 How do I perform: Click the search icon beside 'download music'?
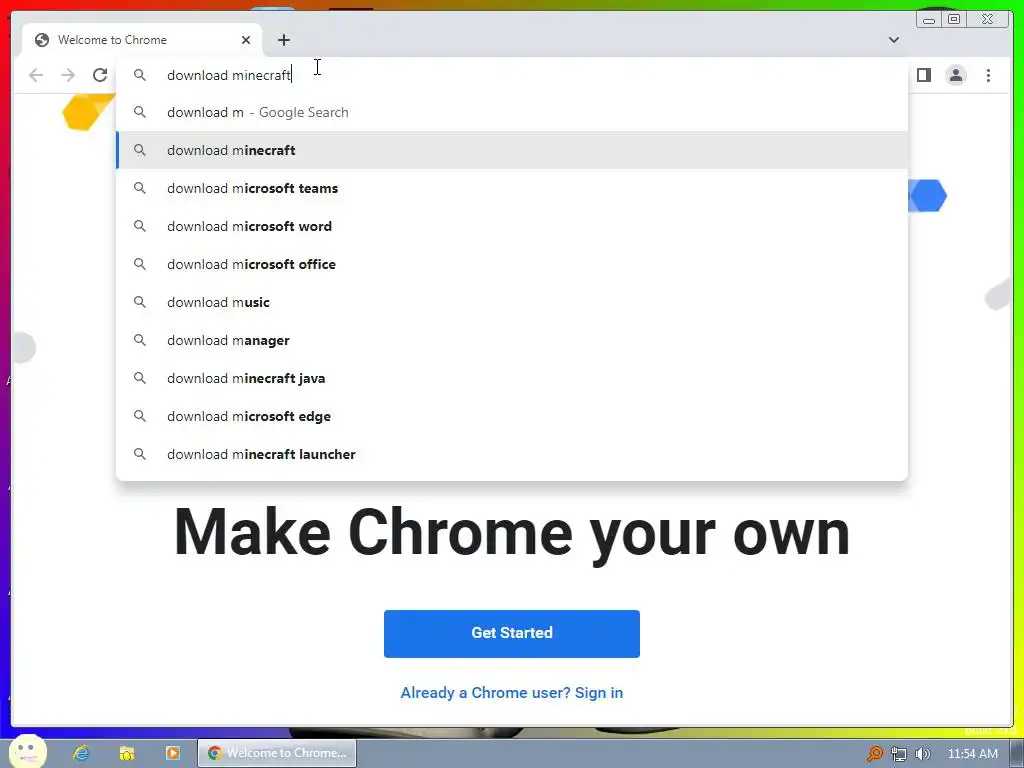pyautogui.click(x=140, y=302)
